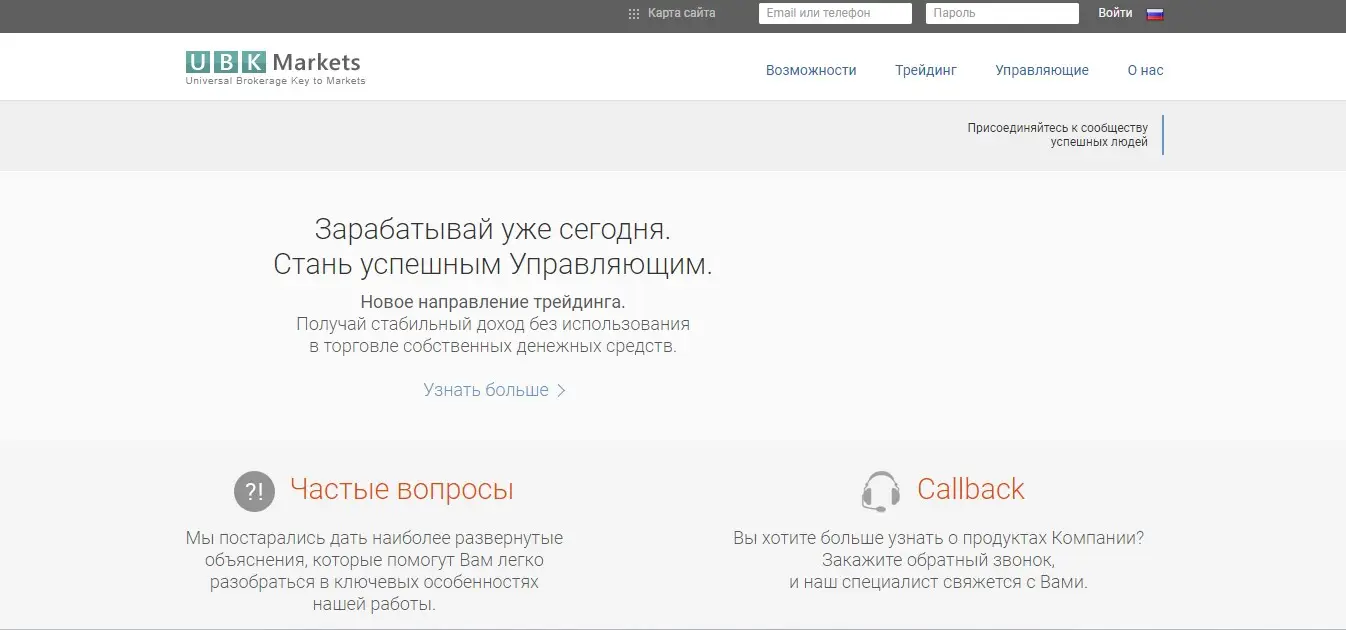This screenshot has width=1346, height=630.
Task: Open the О нас menu
Action: click(x=1145, y=70)
